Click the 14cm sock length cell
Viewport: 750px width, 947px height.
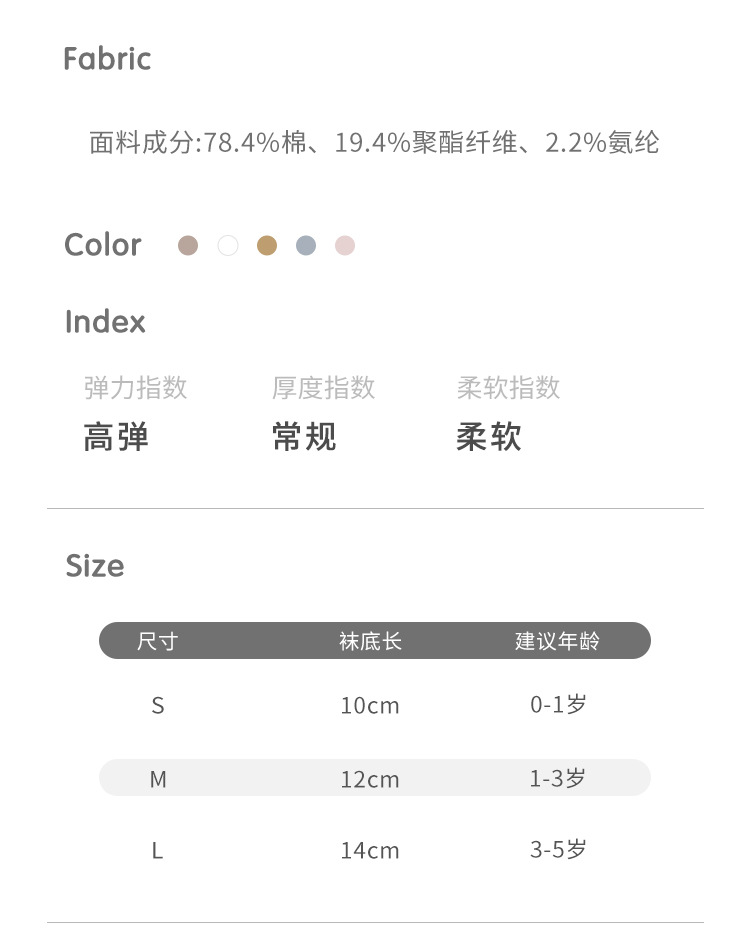370,851
